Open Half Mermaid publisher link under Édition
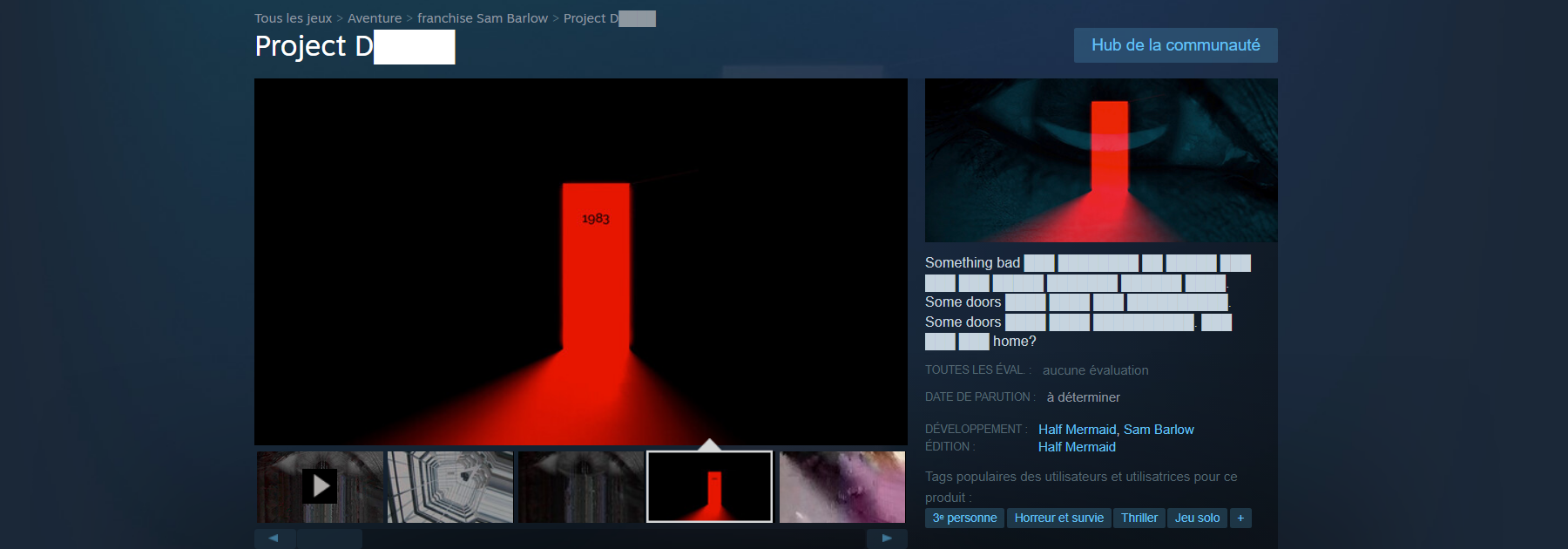The height and width of the screenshot is (549, 1568). click(x=1077, y=447)
